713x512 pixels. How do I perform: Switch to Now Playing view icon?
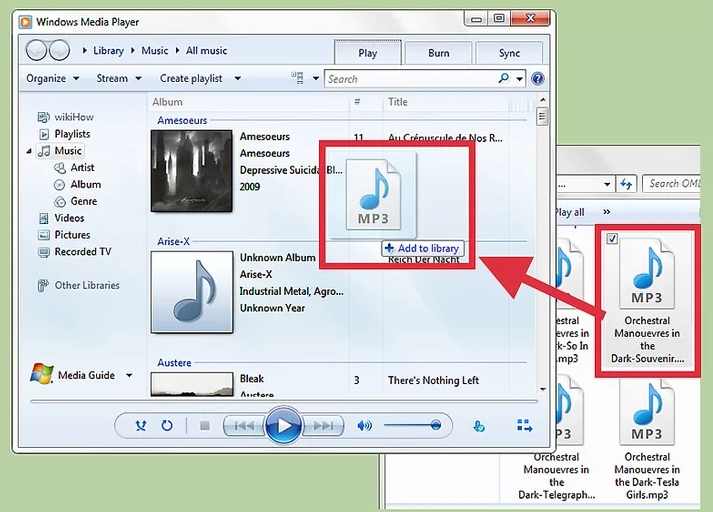524,426
